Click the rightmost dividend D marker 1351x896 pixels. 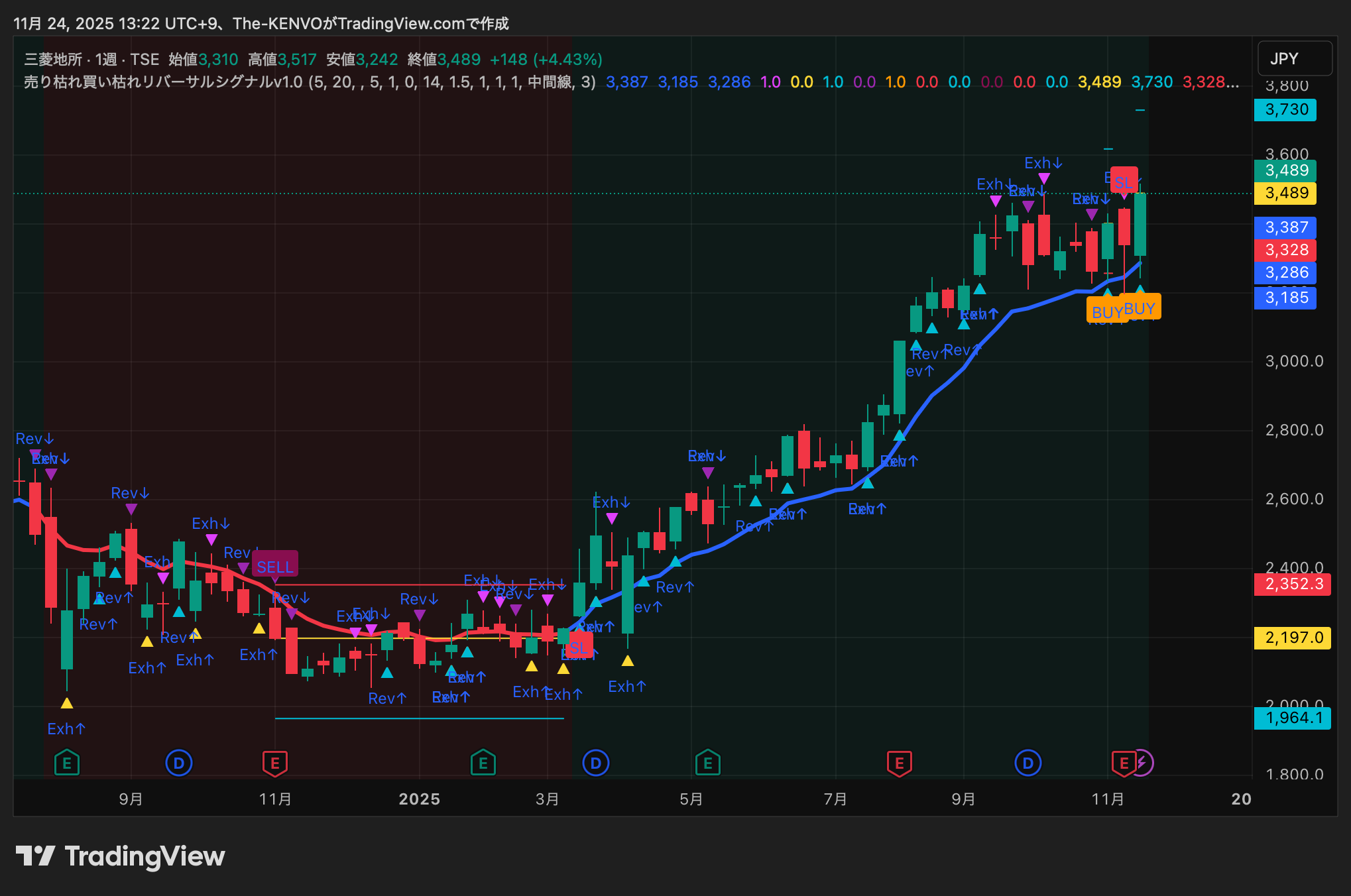coord(1028,763)
